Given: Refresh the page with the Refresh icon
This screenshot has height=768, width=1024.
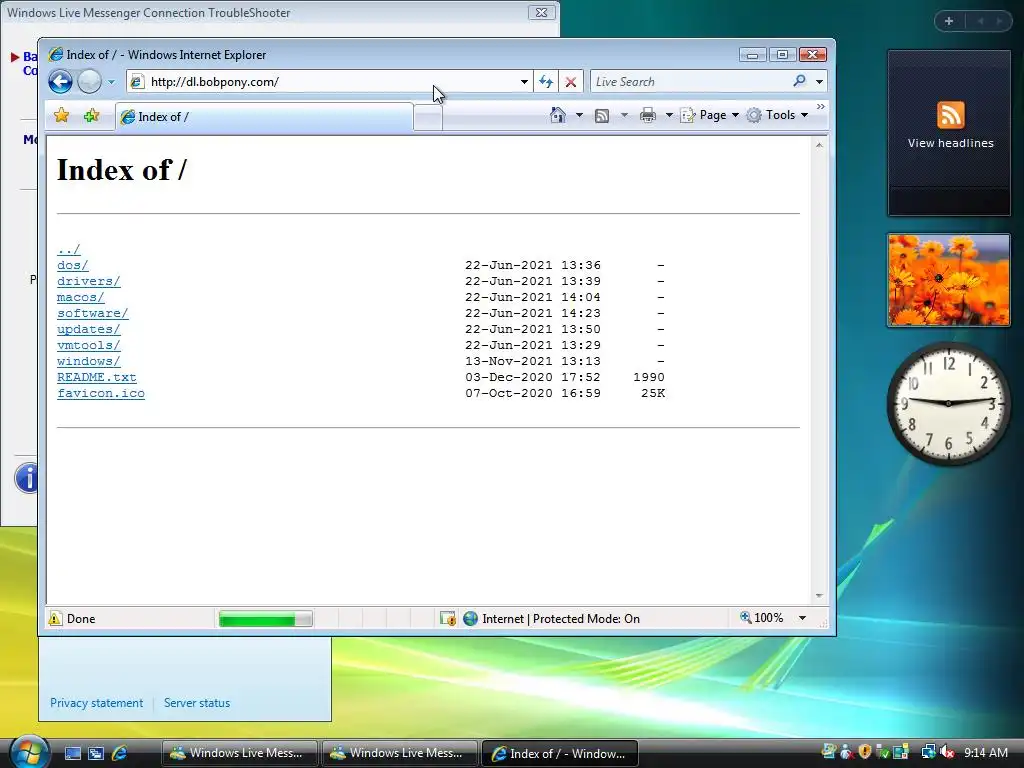Looking at the screenshot, I should (546, 82).
